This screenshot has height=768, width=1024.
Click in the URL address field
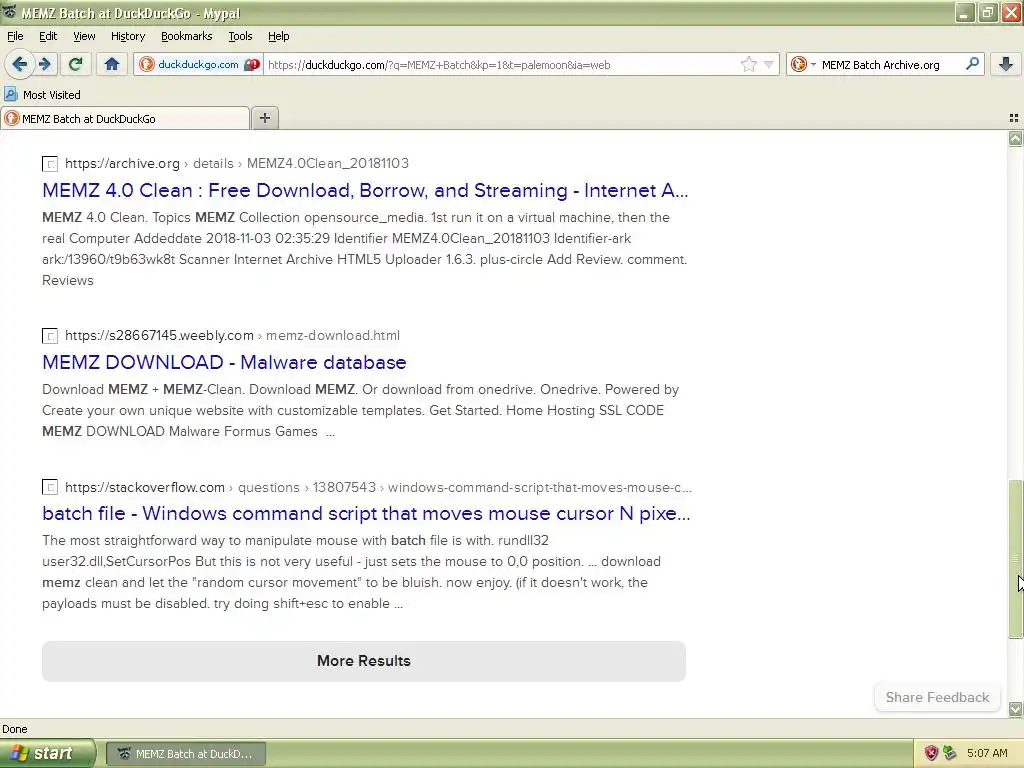[500, 64]
